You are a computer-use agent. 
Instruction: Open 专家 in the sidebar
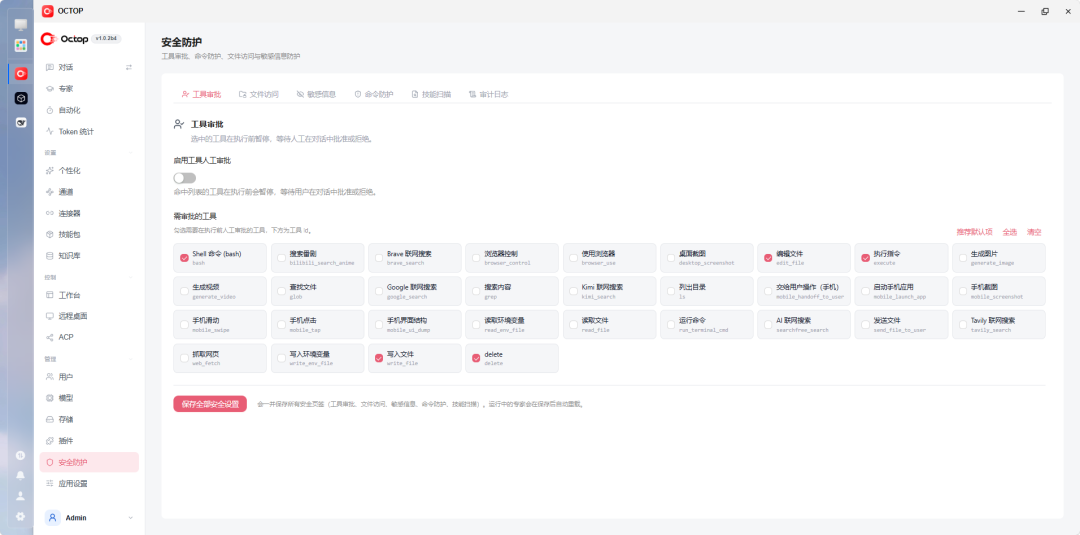(x=89, y=89)
